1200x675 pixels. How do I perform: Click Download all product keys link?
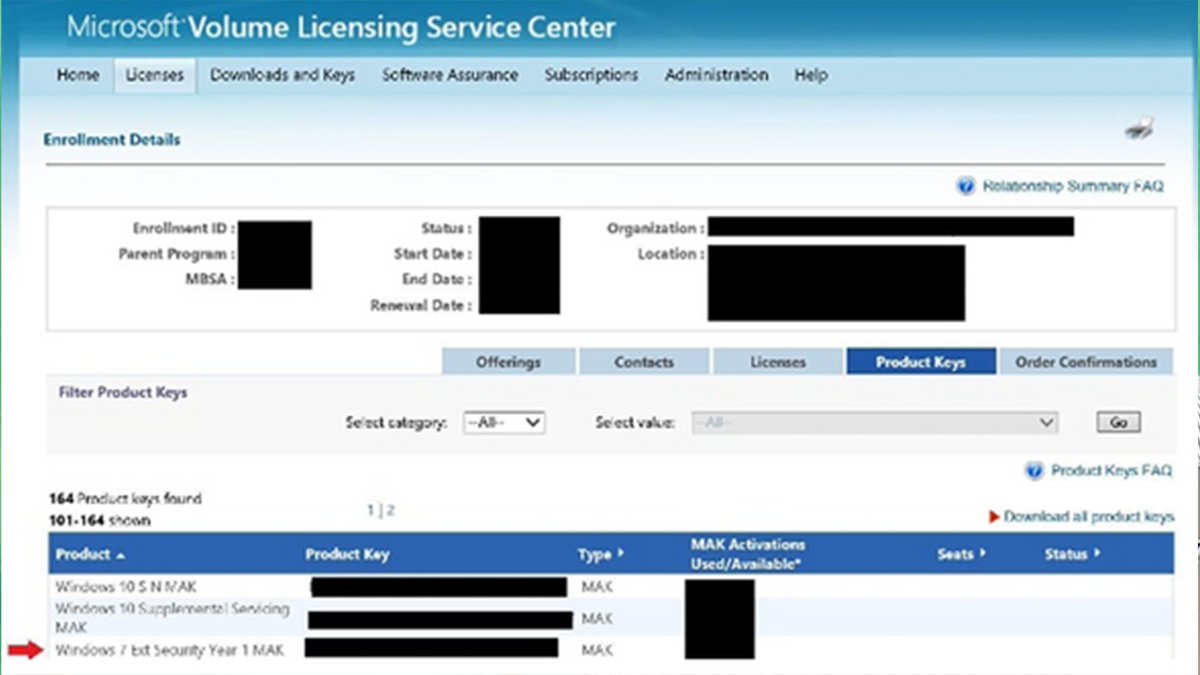(x=1088, y=517)
